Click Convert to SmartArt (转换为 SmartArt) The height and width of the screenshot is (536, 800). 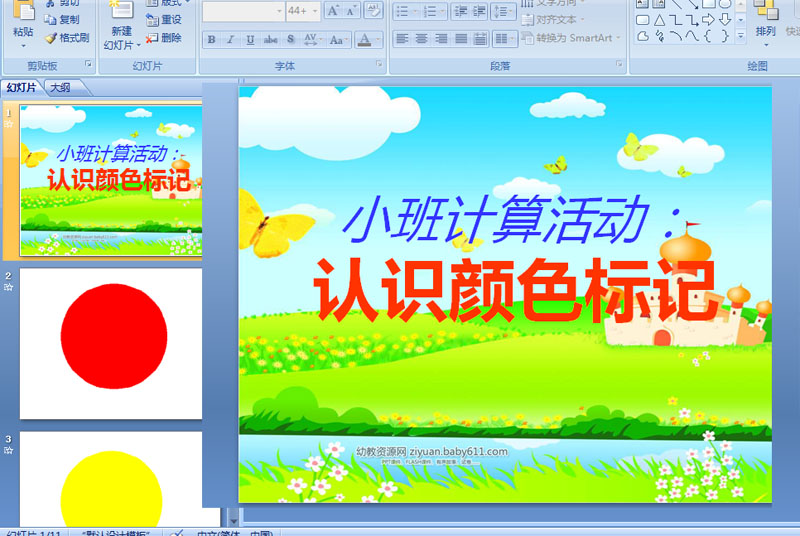point(571,38)
